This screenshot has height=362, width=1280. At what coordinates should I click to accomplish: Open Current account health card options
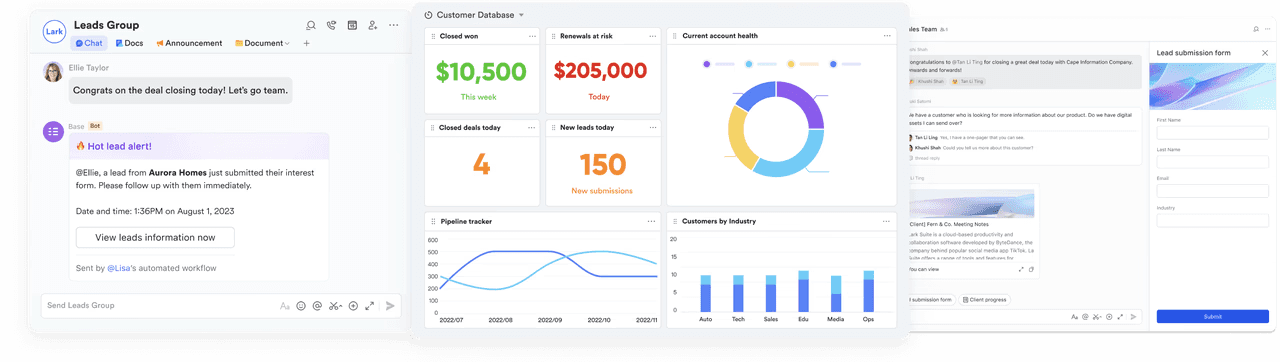point(888,36)
